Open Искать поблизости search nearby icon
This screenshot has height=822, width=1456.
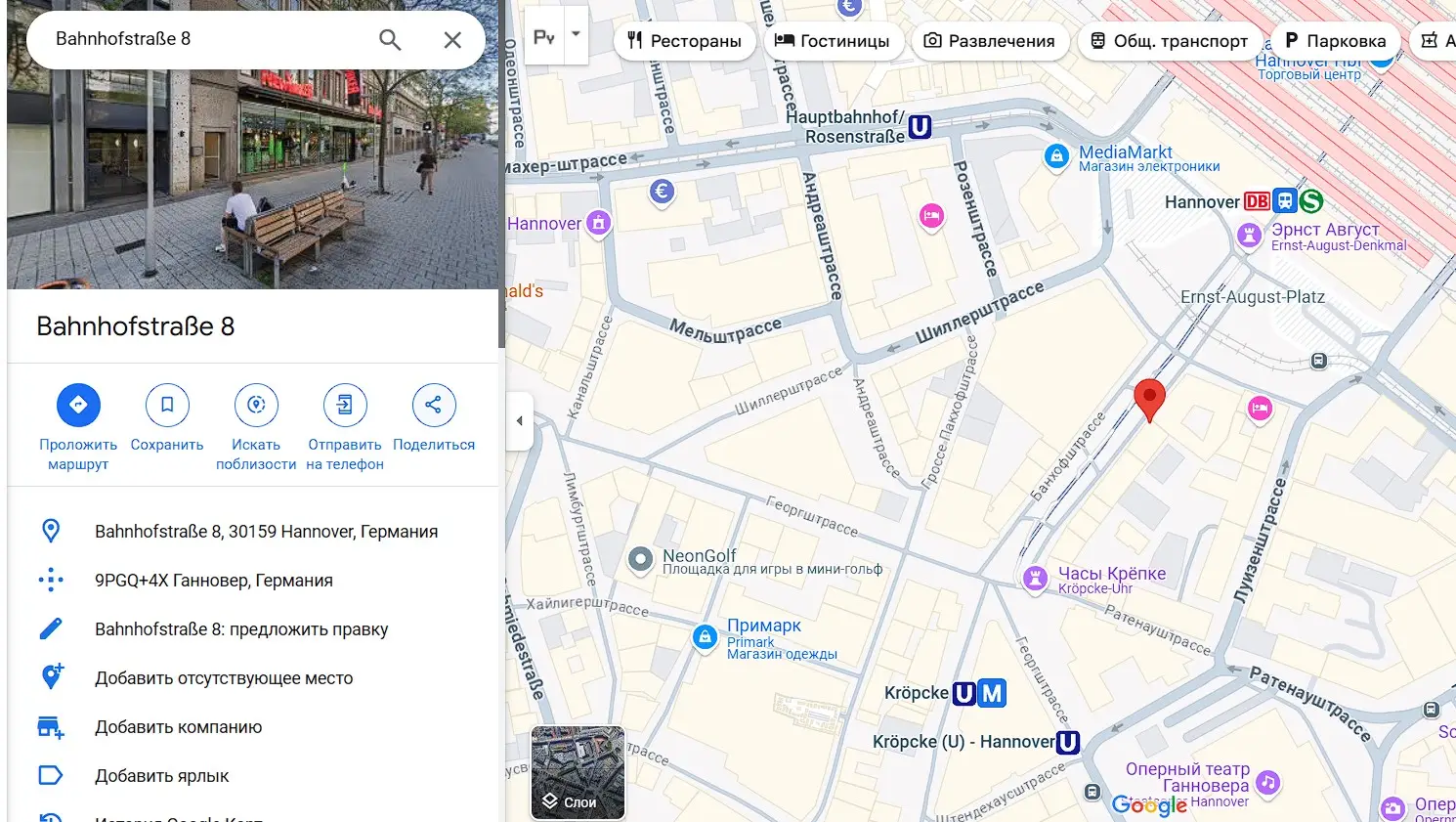(x=255, y=405)
